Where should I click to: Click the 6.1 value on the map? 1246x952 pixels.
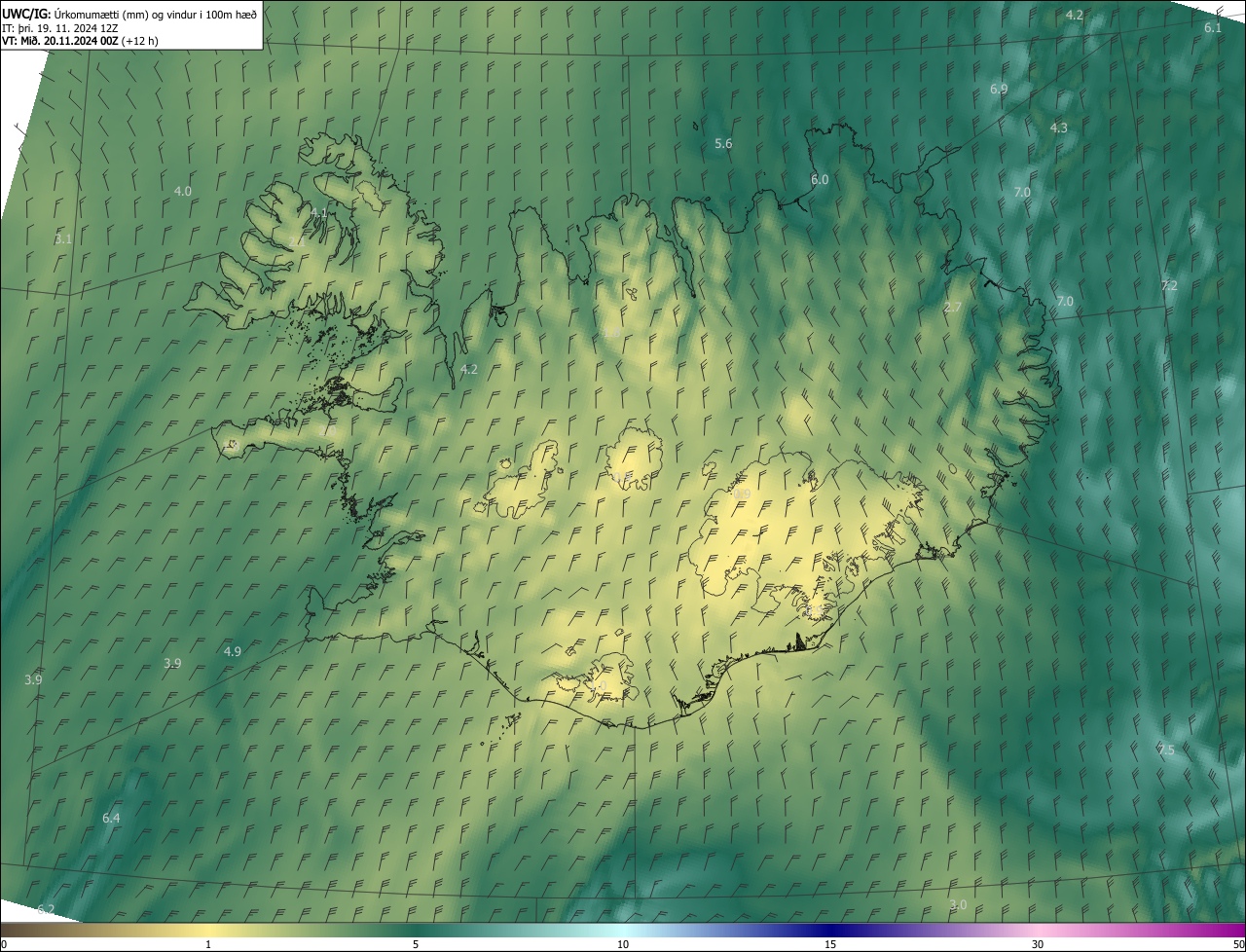[x=1213, y=27]
